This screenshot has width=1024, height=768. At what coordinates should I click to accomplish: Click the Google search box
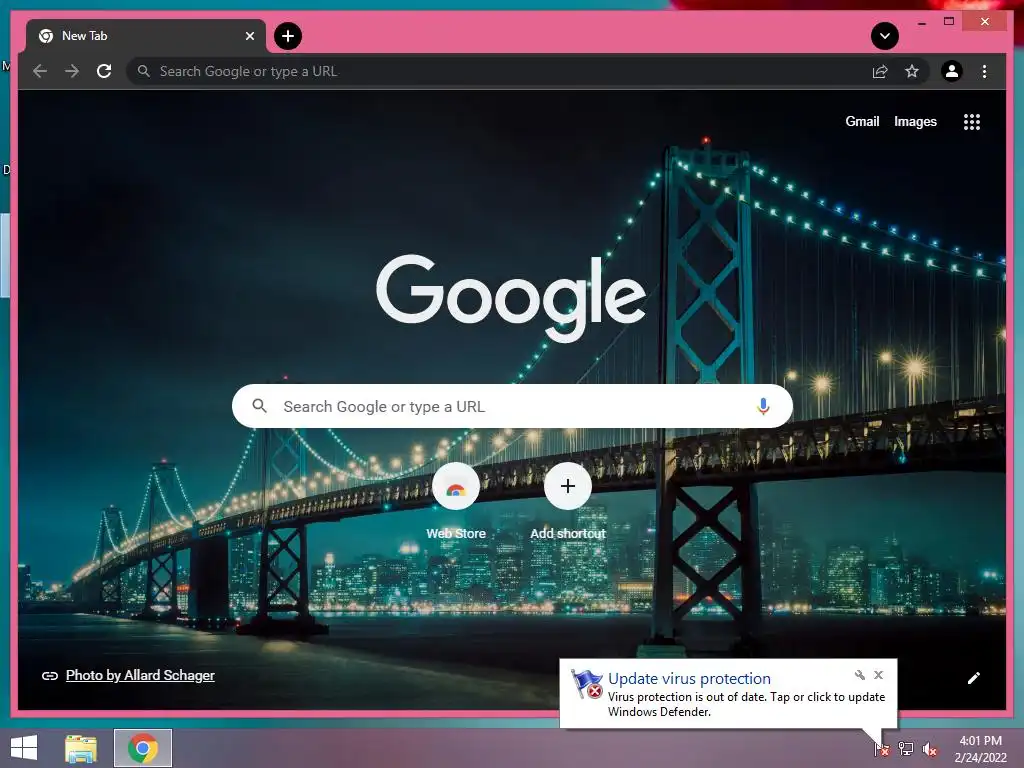[512, 406]
